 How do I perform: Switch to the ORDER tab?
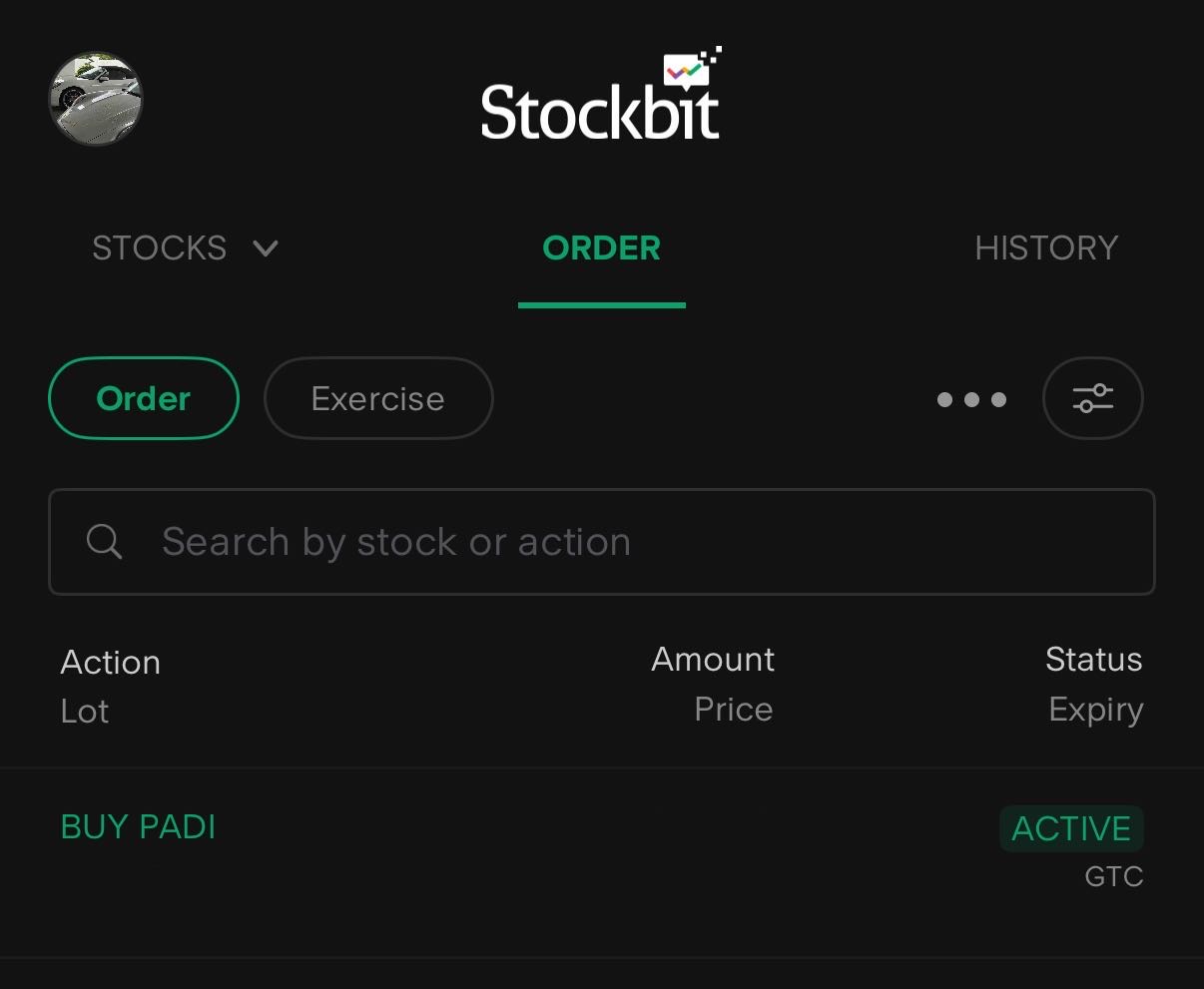[601, 248]
